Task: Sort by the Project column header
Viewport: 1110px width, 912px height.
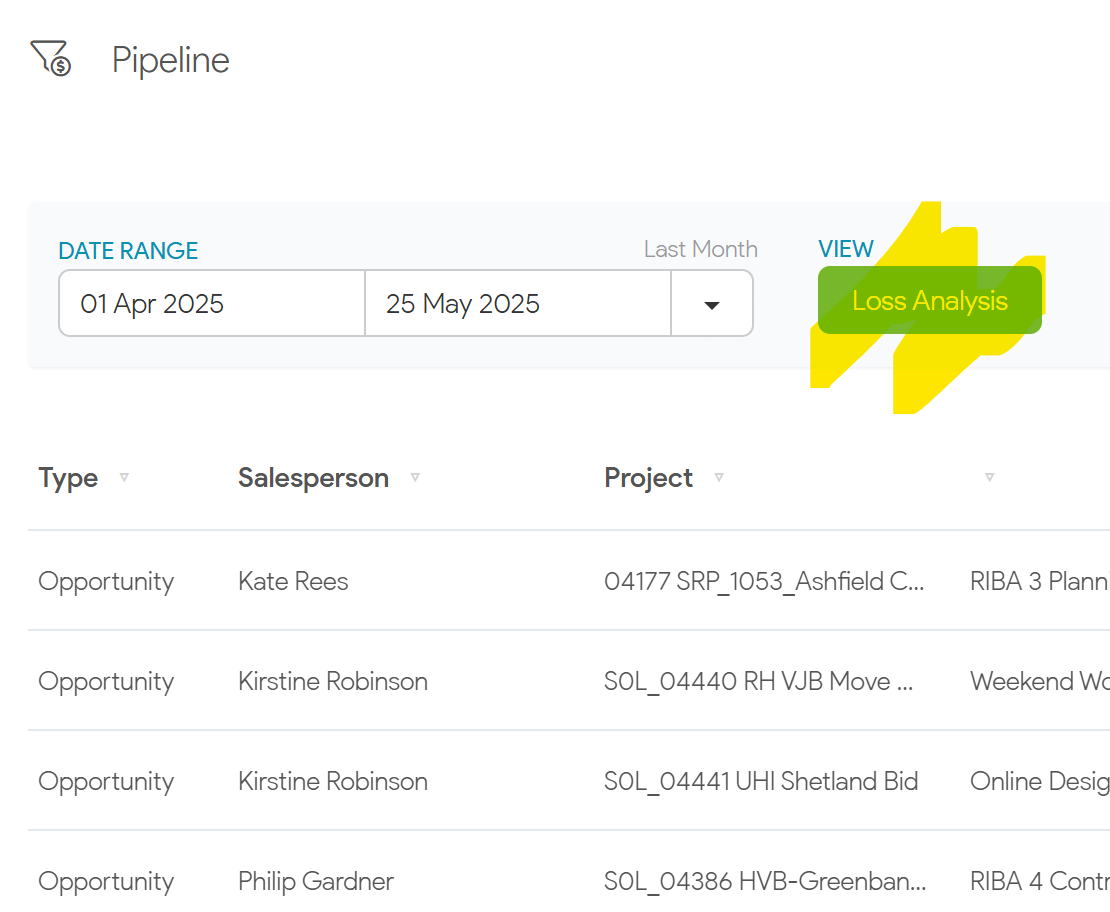Action: [x=648, y=478]
